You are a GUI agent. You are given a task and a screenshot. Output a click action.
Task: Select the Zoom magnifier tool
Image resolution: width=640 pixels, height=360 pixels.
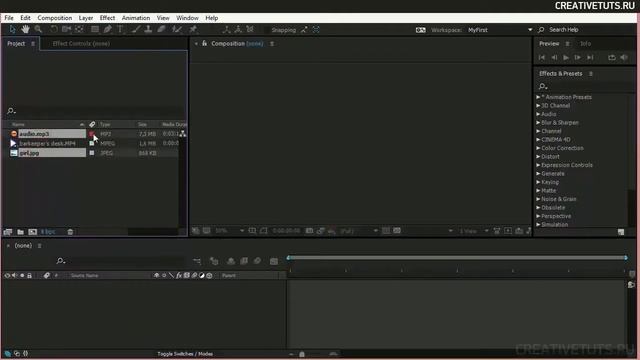pos(38,29)
